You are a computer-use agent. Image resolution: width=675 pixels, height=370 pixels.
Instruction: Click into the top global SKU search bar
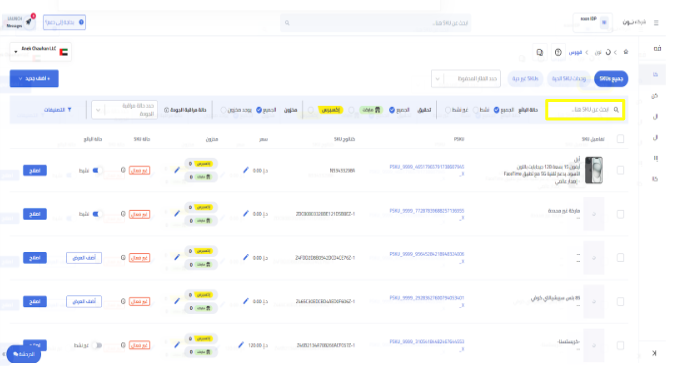coord(375,23)
